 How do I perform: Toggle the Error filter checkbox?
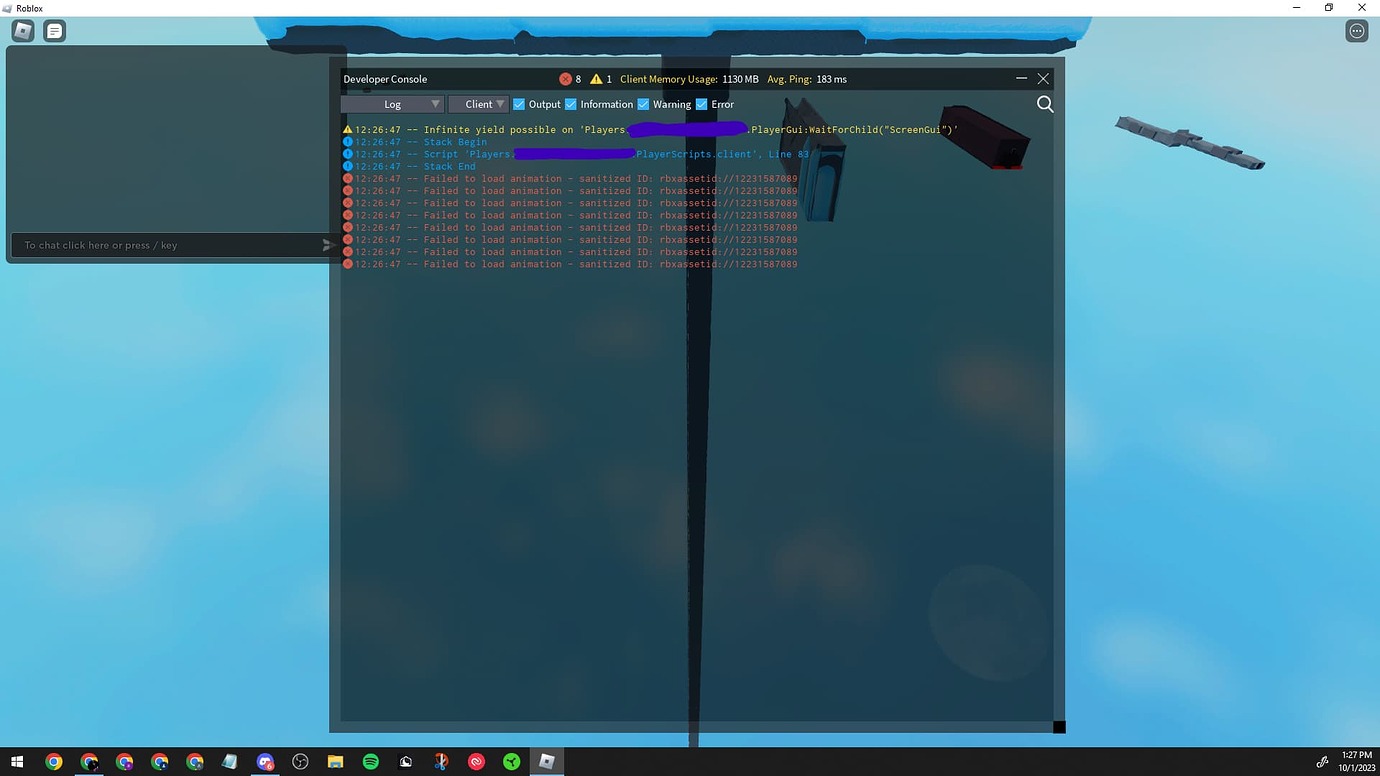(x=701, y=104)
